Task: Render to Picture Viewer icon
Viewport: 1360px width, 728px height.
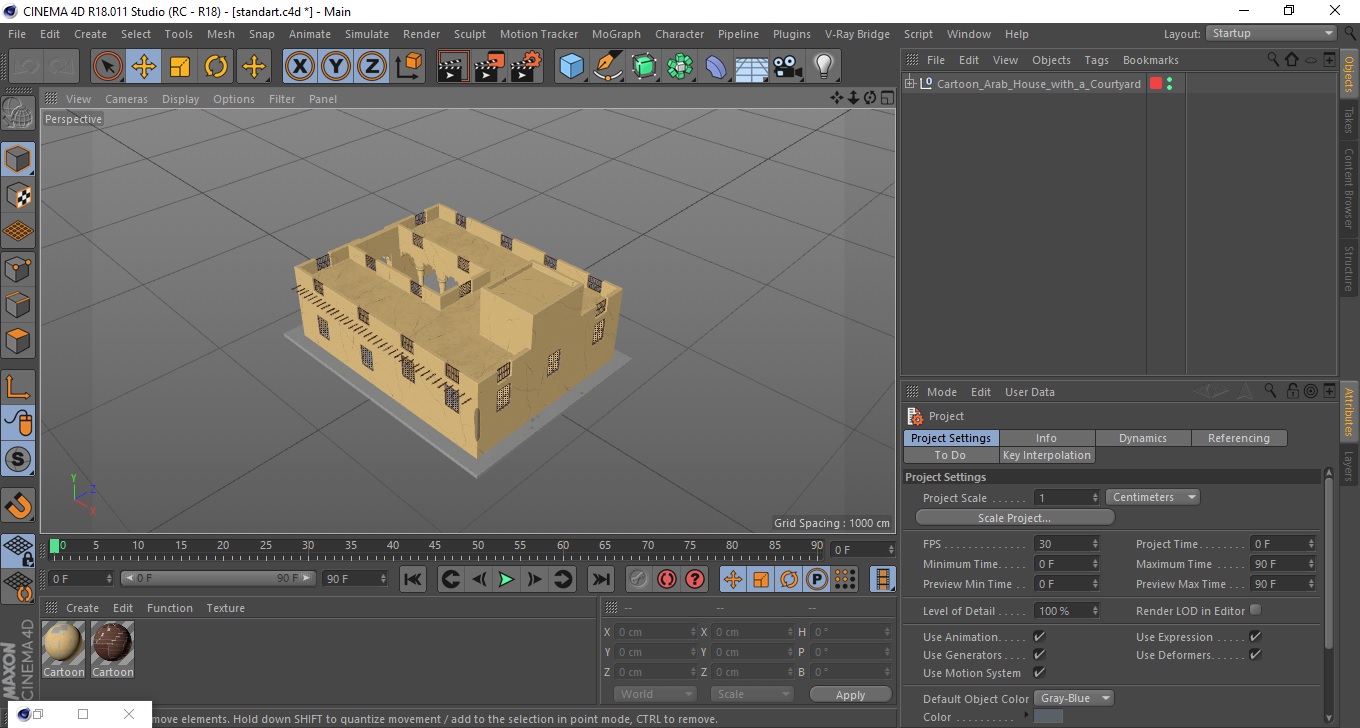Action: pos(489,67)
